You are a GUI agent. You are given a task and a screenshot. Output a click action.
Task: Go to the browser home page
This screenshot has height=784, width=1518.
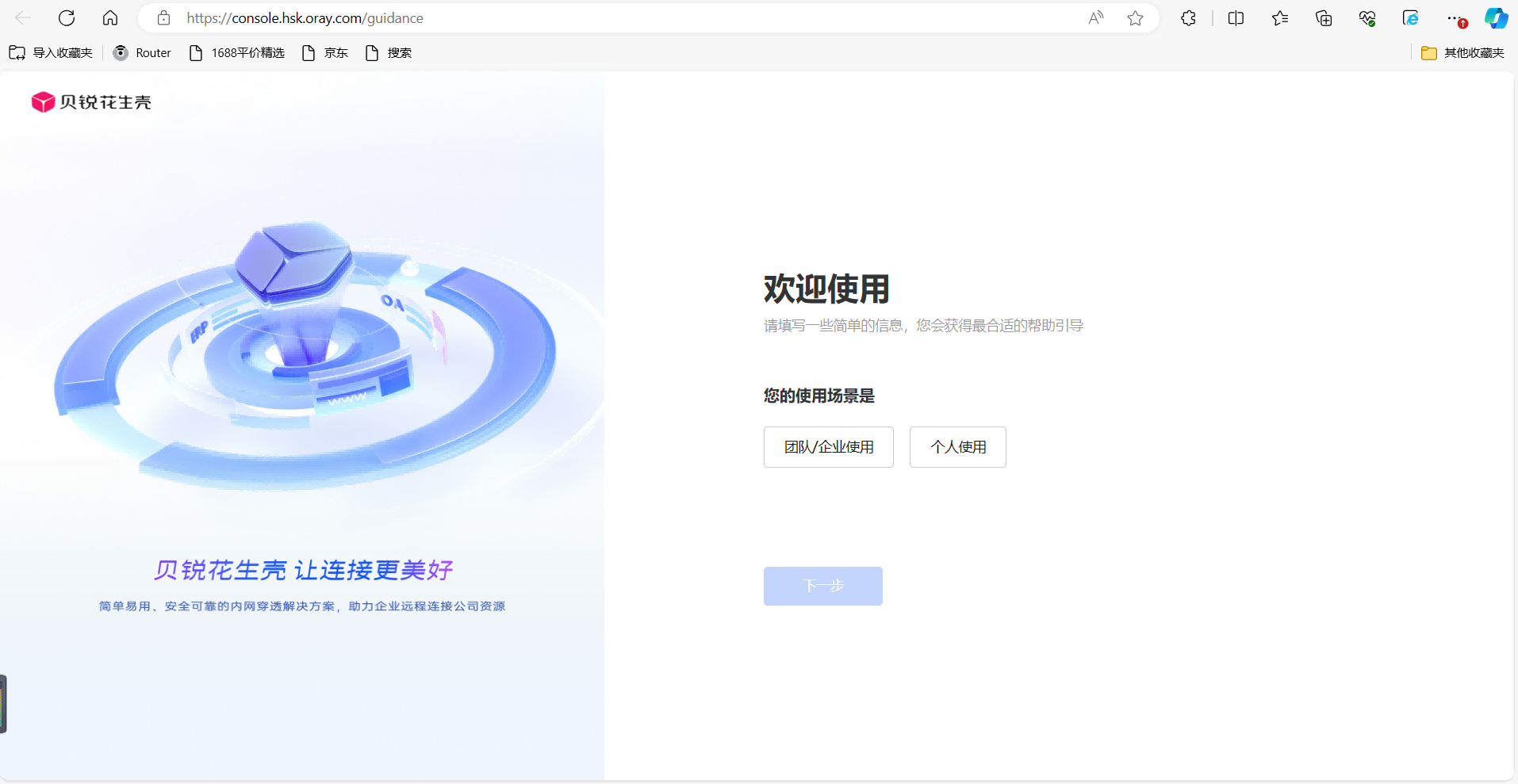[x=110, y=17]
